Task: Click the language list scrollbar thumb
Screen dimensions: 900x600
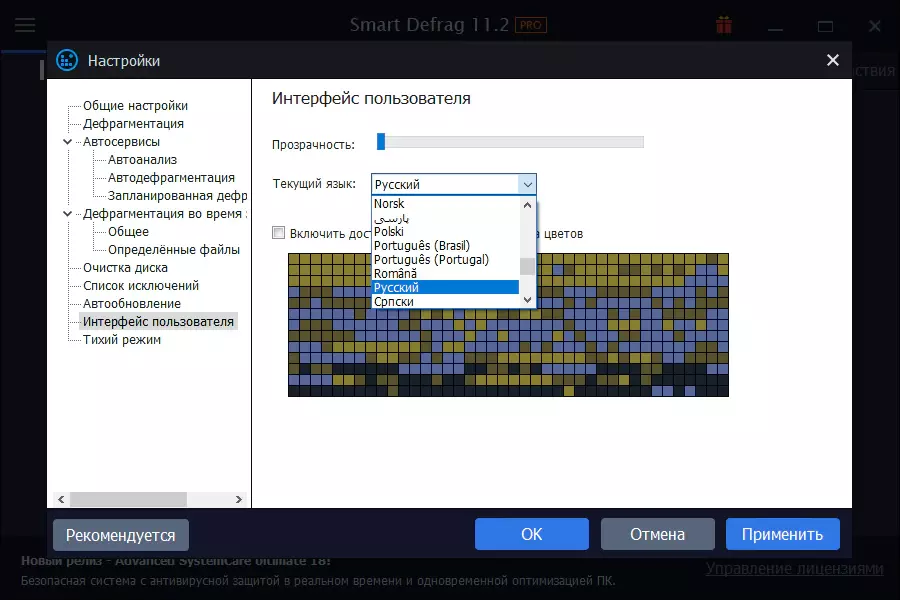Action: point(527,266)
